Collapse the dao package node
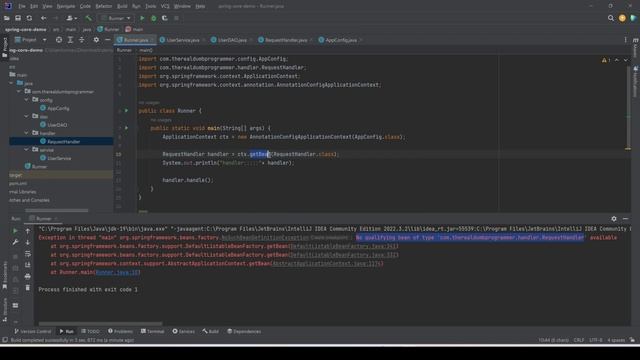Screen dimensions: 640x360 27,116
